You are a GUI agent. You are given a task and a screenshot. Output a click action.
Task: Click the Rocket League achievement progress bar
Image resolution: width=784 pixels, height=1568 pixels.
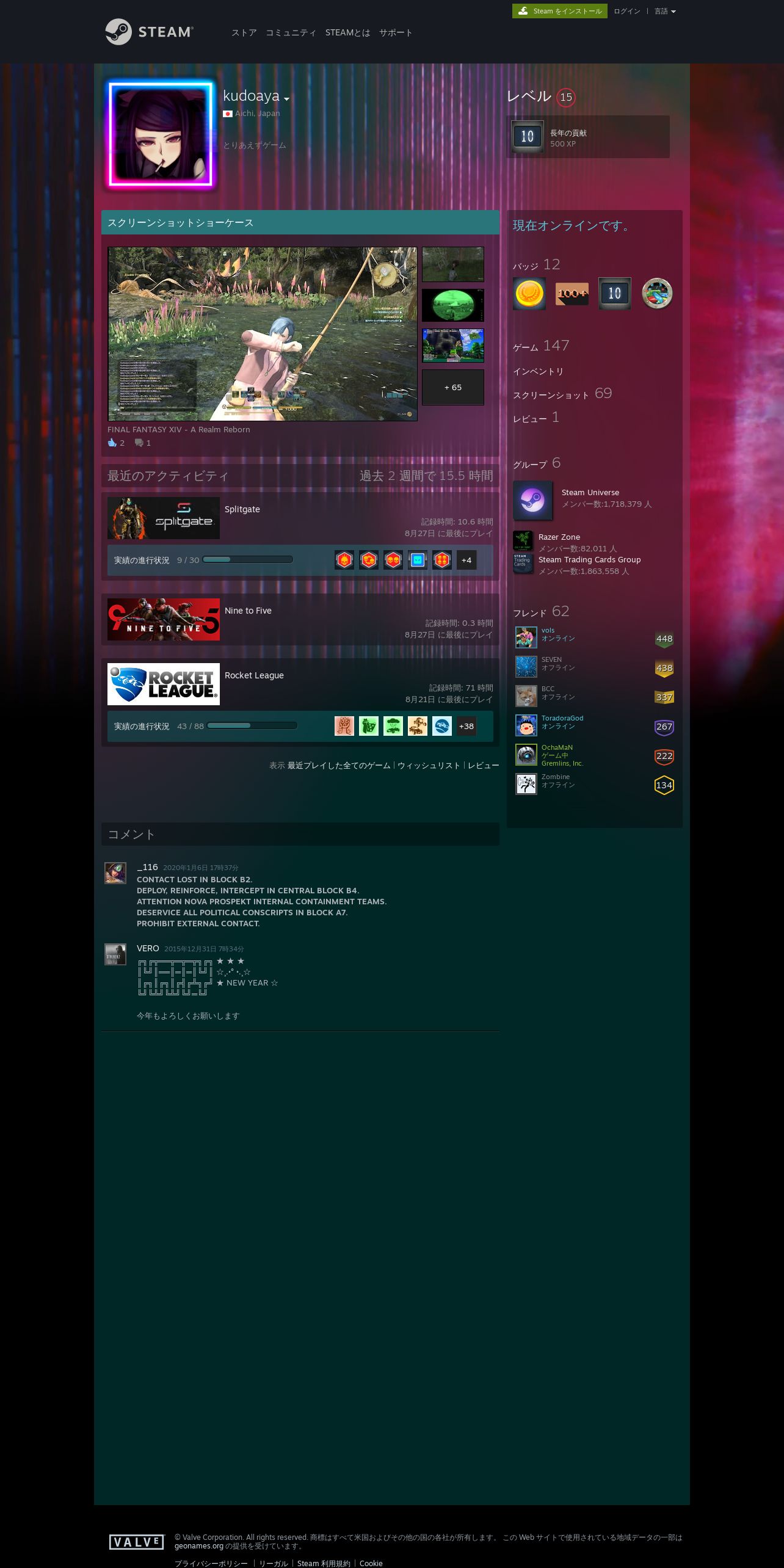(x=252, y=725)
